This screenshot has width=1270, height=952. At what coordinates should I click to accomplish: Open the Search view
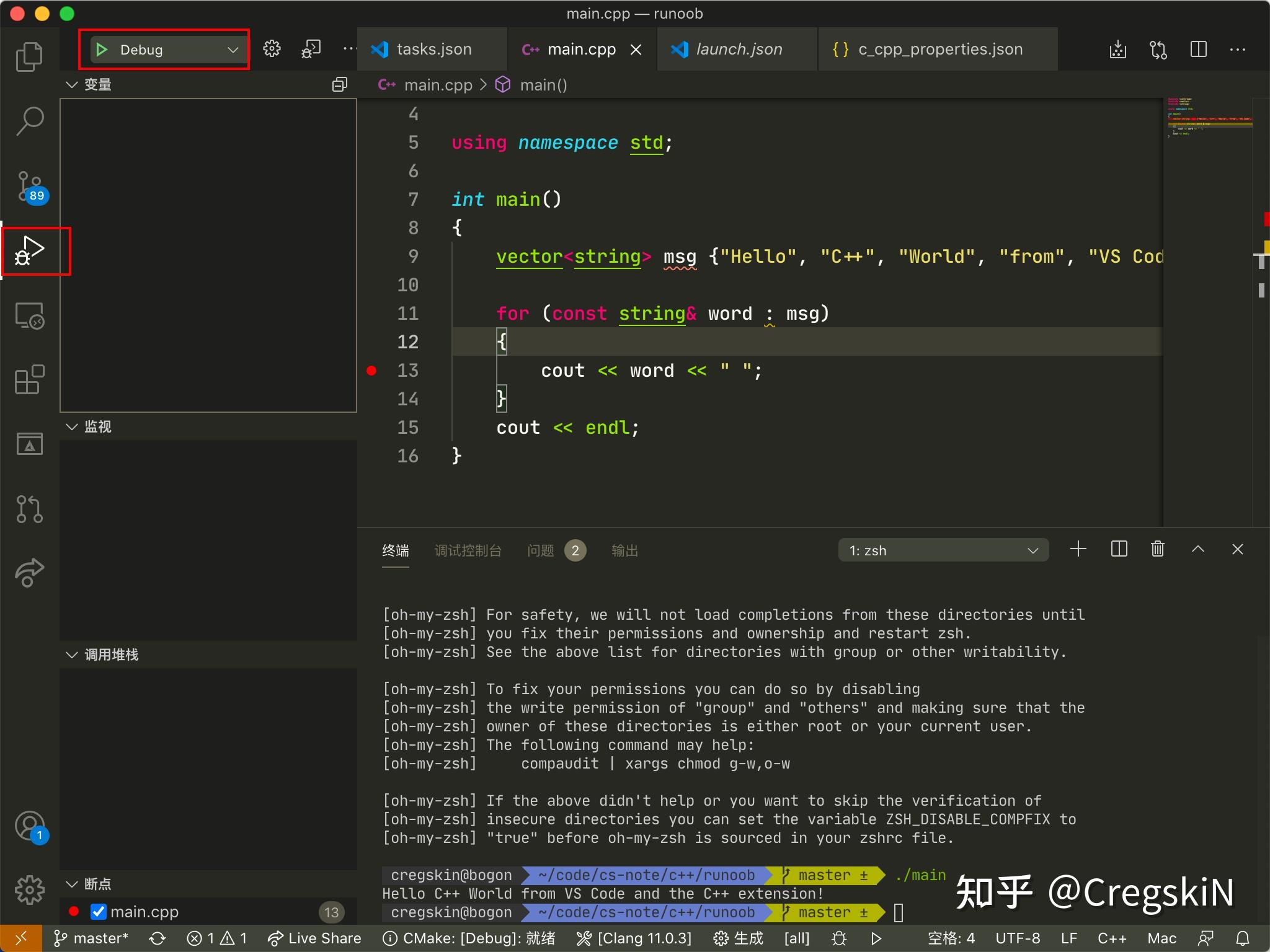pyautogui.click(x=29, y=121)
